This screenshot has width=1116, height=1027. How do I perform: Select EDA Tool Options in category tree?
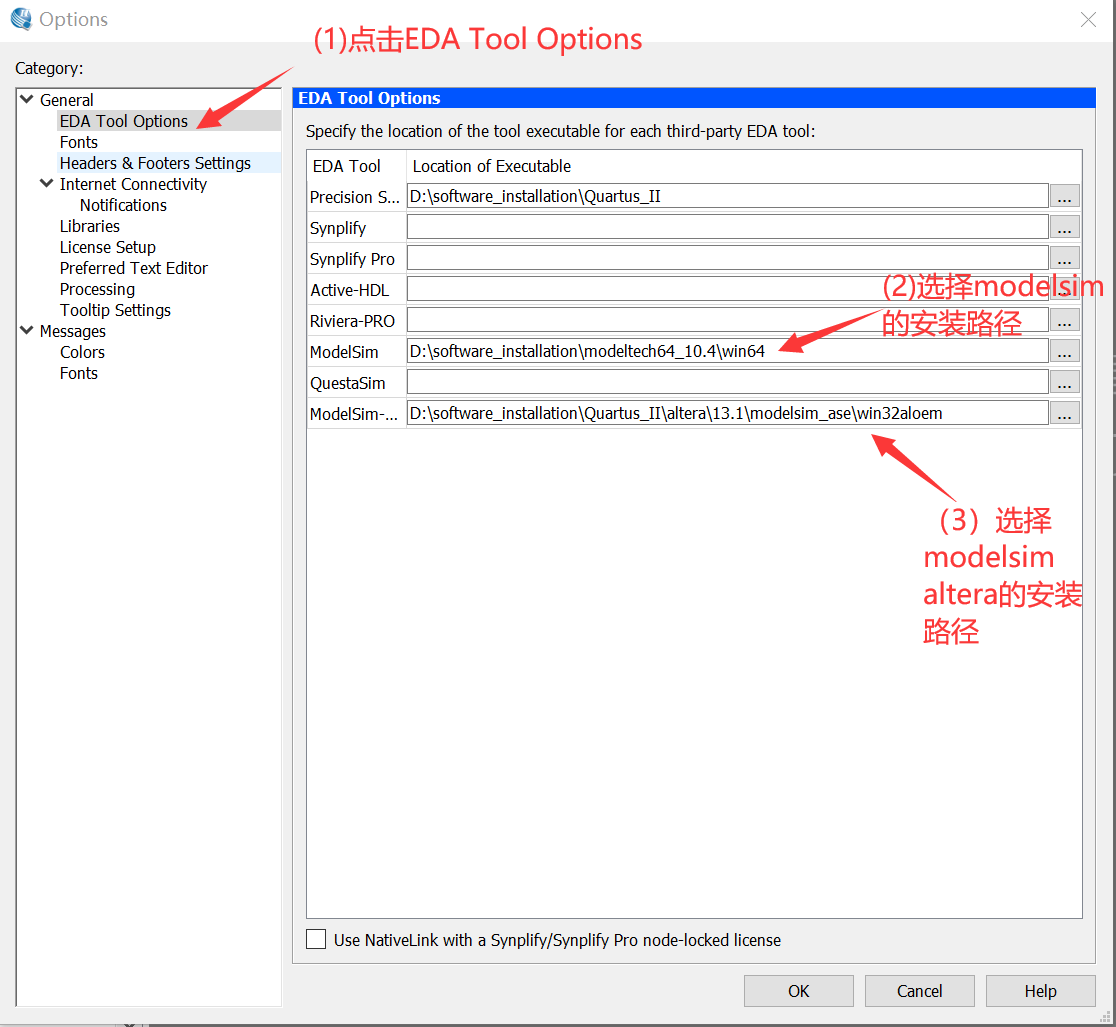tap(124, 121)
